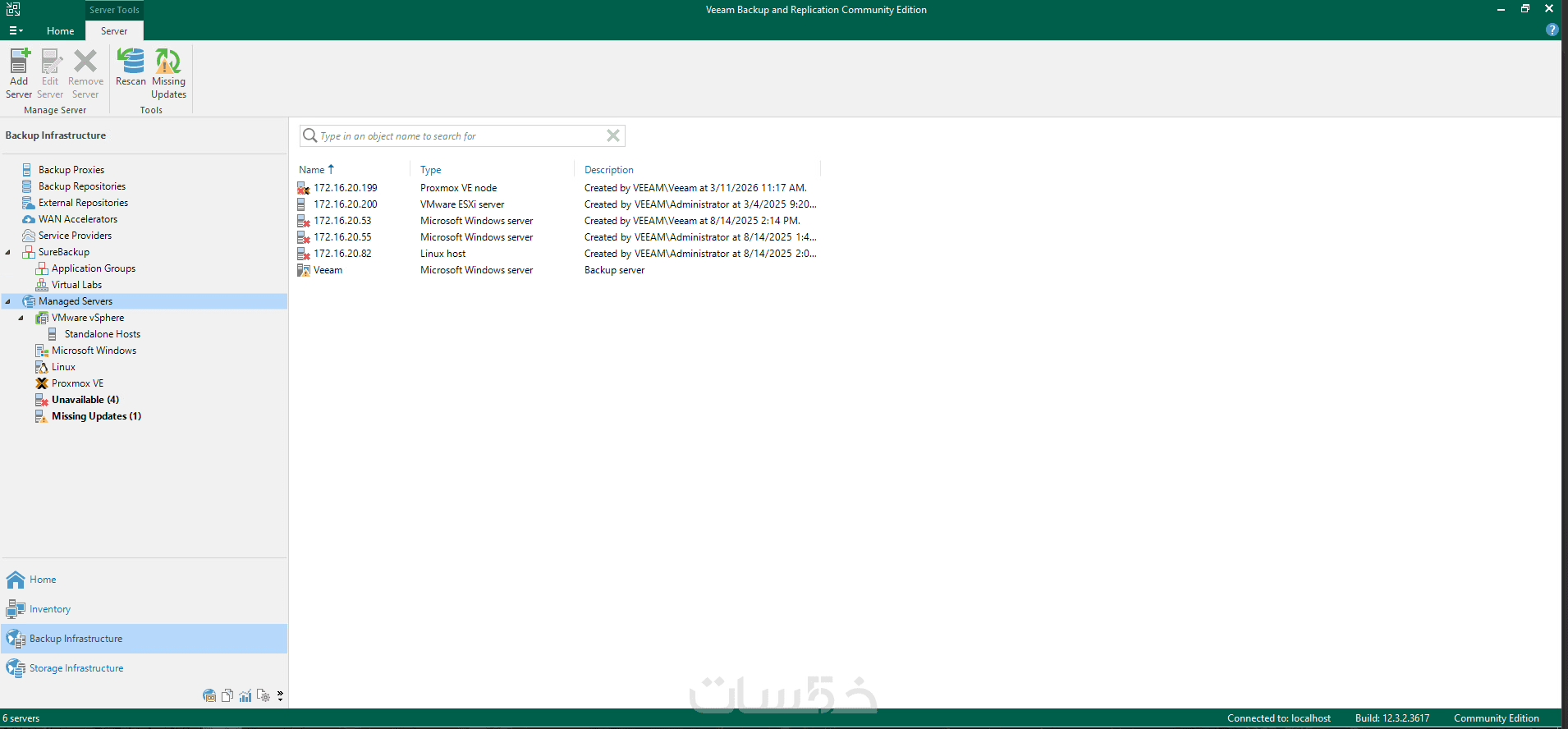
Task: Open the Analytics chart icon in navigation strip
Action: (245, 695)
